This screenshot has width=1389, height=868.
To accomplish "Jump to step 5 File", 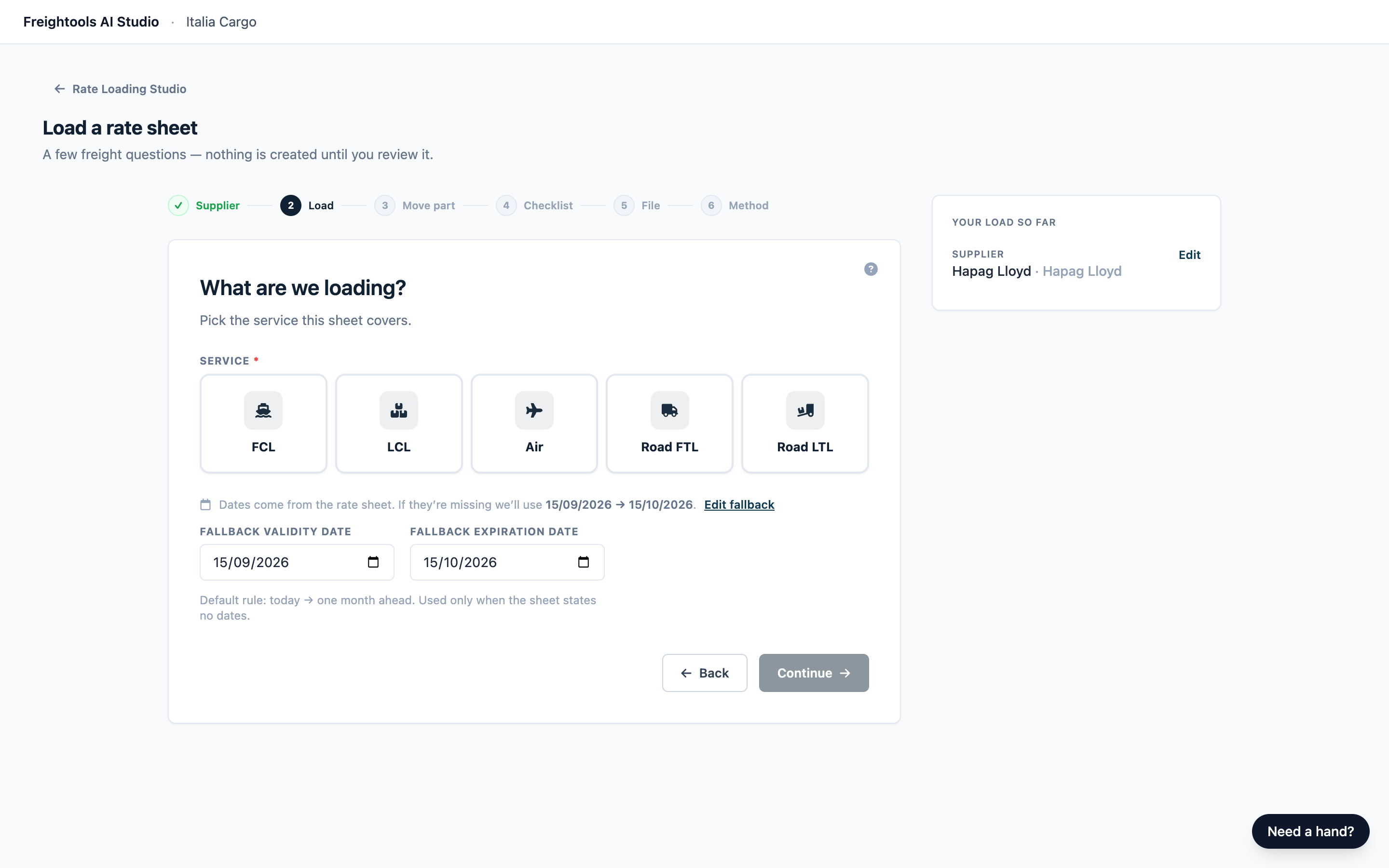I will click(x=637, y=205).
